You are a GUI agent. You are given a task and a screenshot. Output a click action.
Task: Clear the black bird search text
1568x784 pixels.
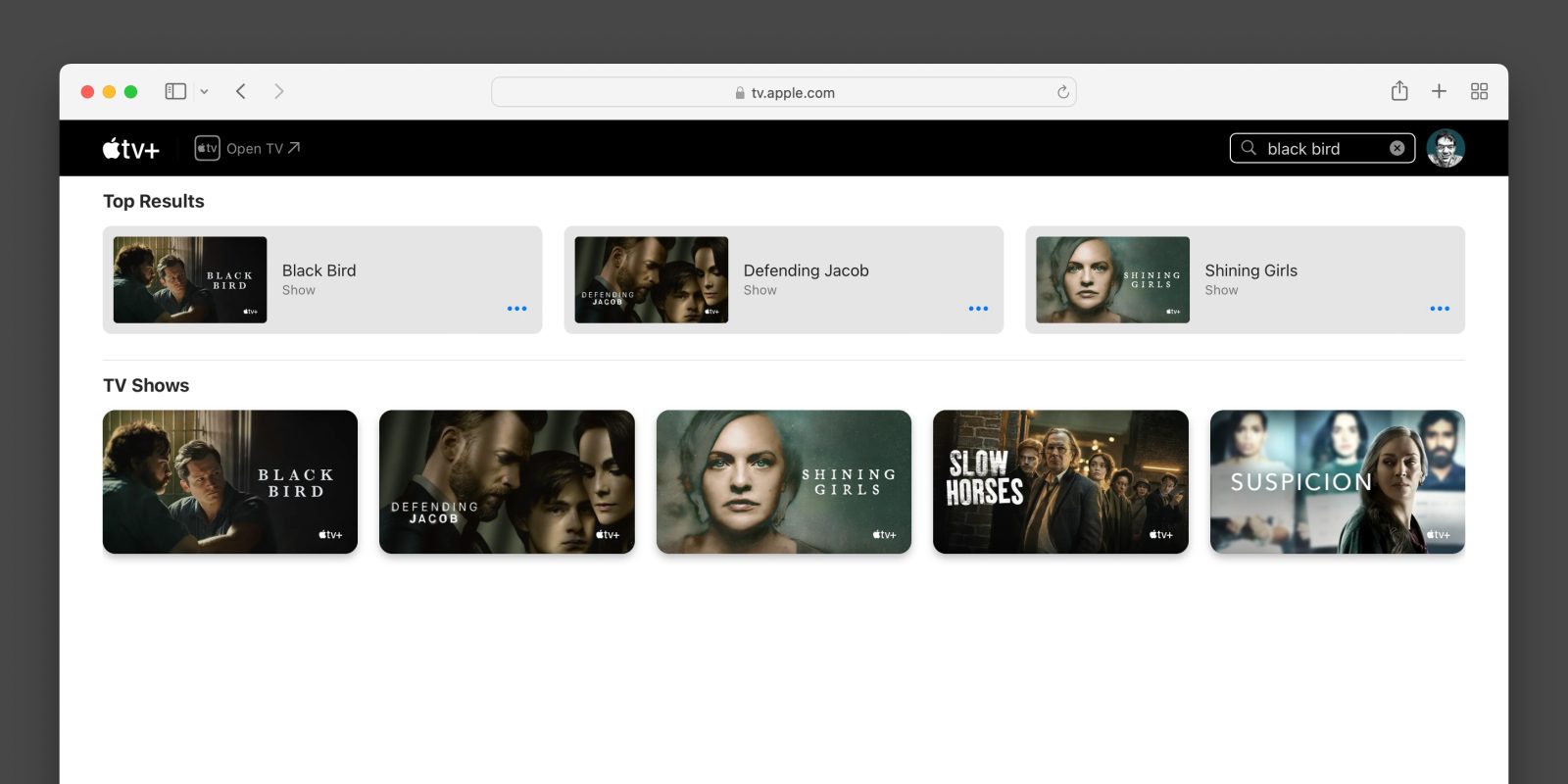tap(1396, 149)
